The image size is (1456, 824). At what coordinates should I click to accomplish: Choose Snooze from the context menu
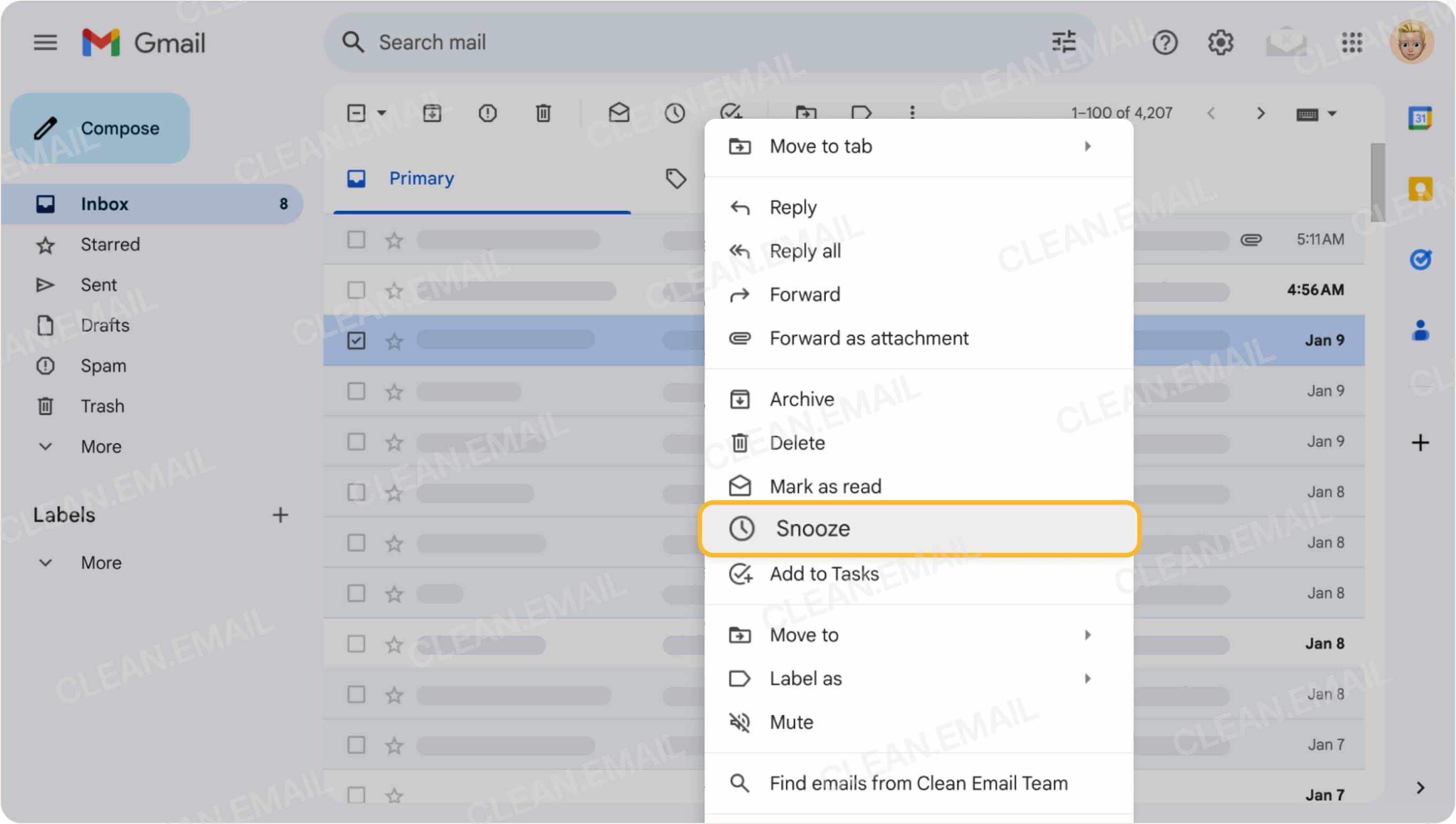coord(814,528)
